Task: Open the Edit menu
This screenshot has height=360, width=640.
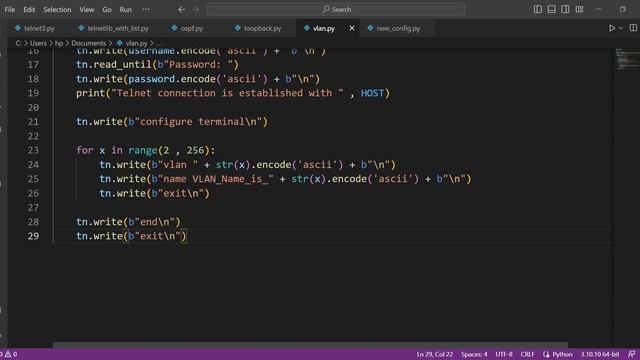Action: [x=29, y=9]
